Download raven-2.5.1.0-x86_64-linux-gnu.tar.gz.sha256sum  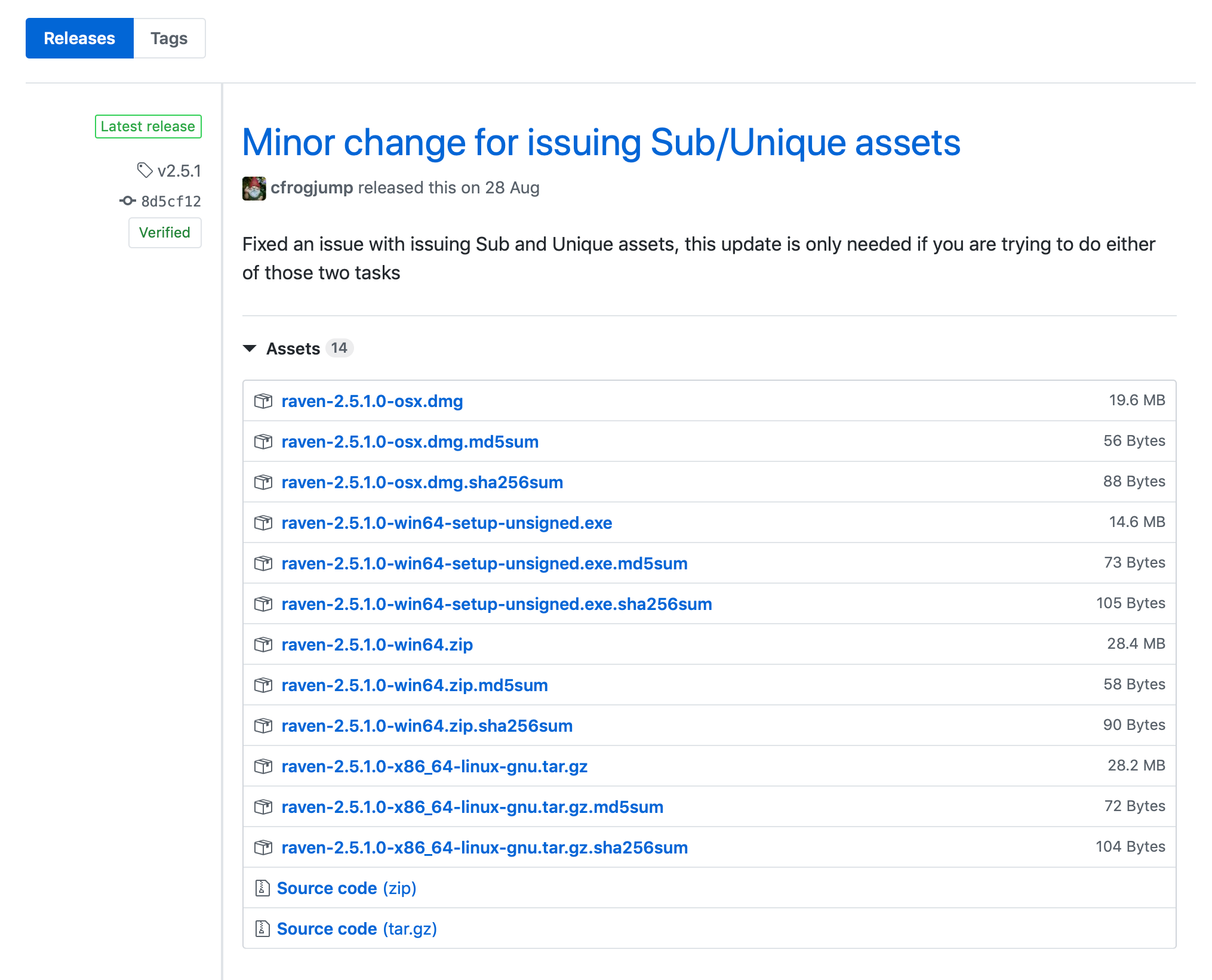[x=485, y=848]
